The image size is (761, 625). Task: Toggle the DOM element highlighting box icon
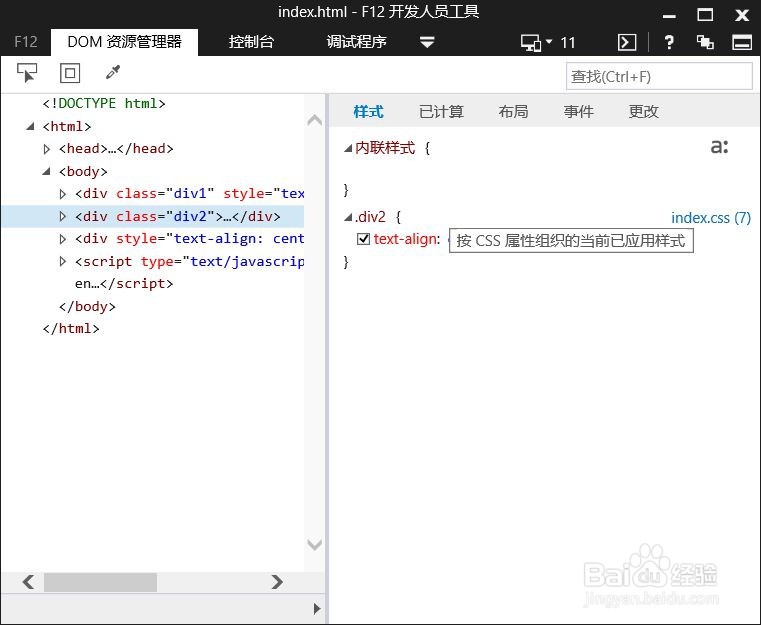point(70,73)
